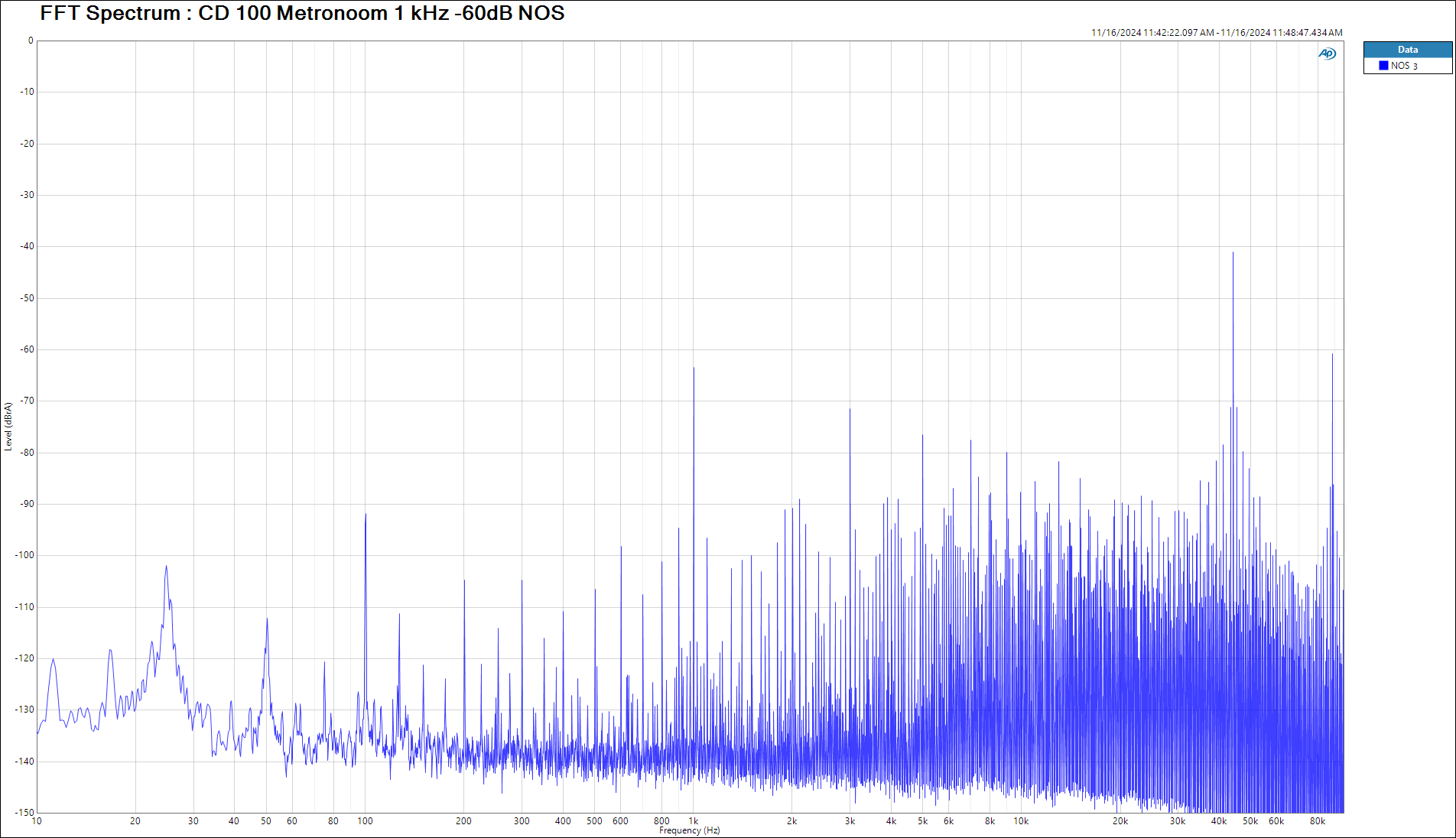
Task: Click the measurement timestamp text
Action: pos(1216,33)
